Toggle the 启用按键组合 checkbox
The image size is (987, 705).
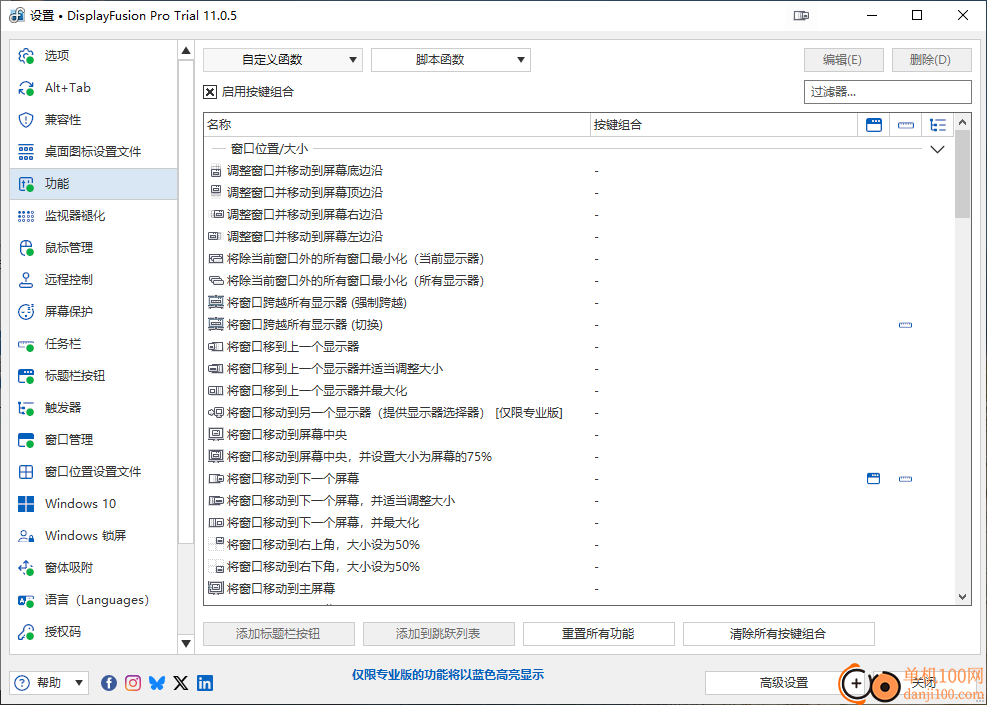(210, 92)
